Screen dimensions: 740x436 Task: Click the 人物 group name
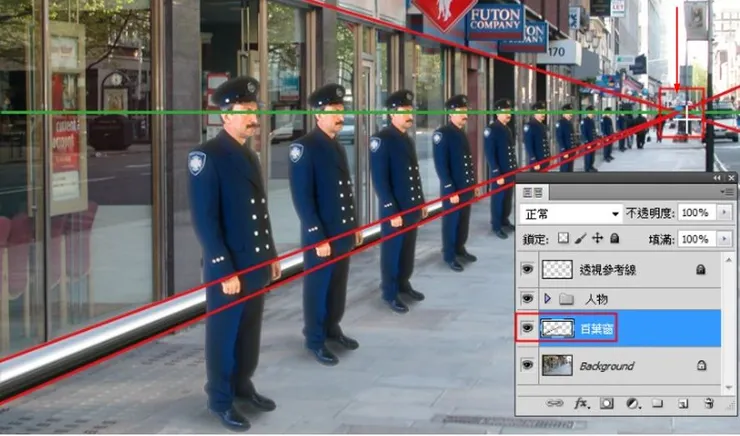tap(597, 299)
